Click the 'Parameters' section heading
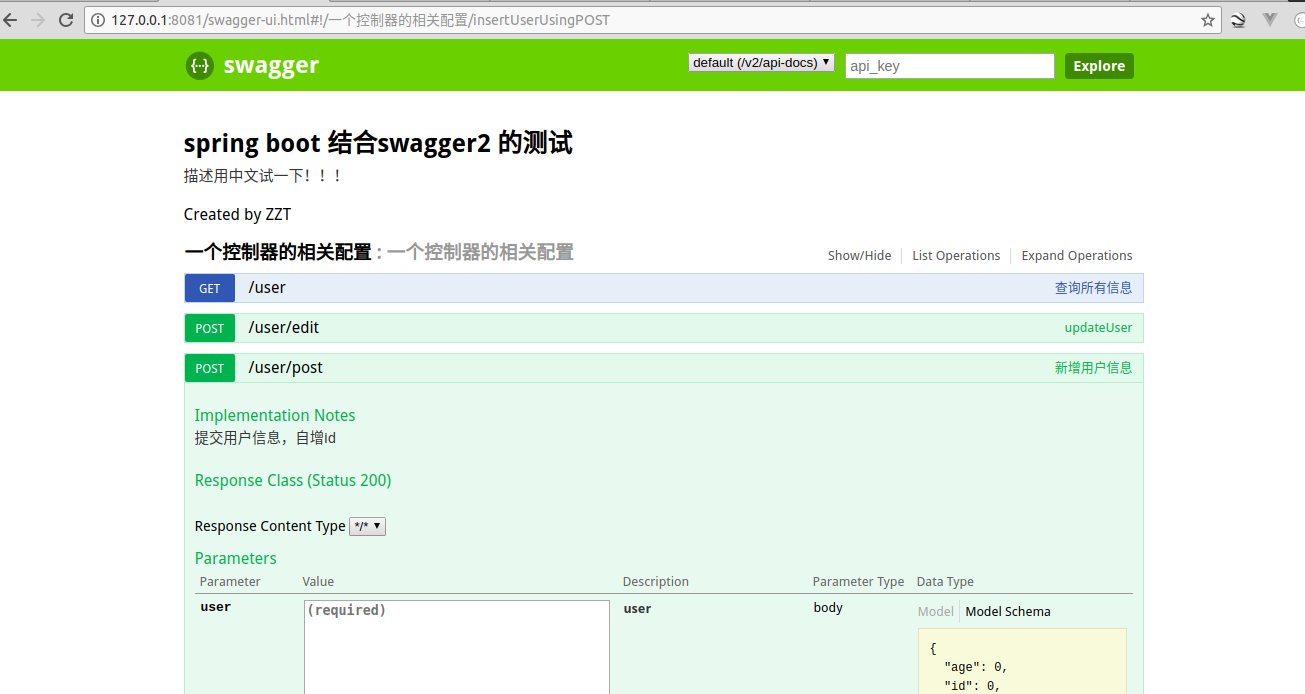Screen dimensions: 1305x694 pos(236,558)
